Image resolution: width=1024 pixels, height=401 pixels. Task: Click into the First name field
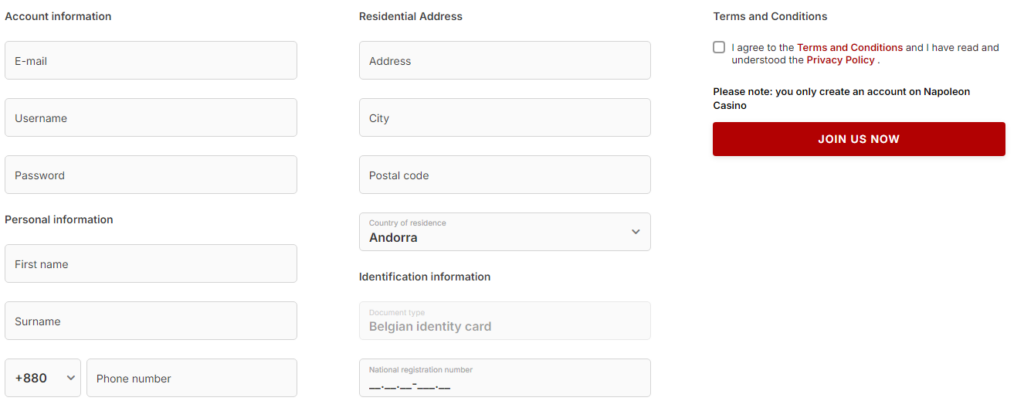click(x=151, y=264)
